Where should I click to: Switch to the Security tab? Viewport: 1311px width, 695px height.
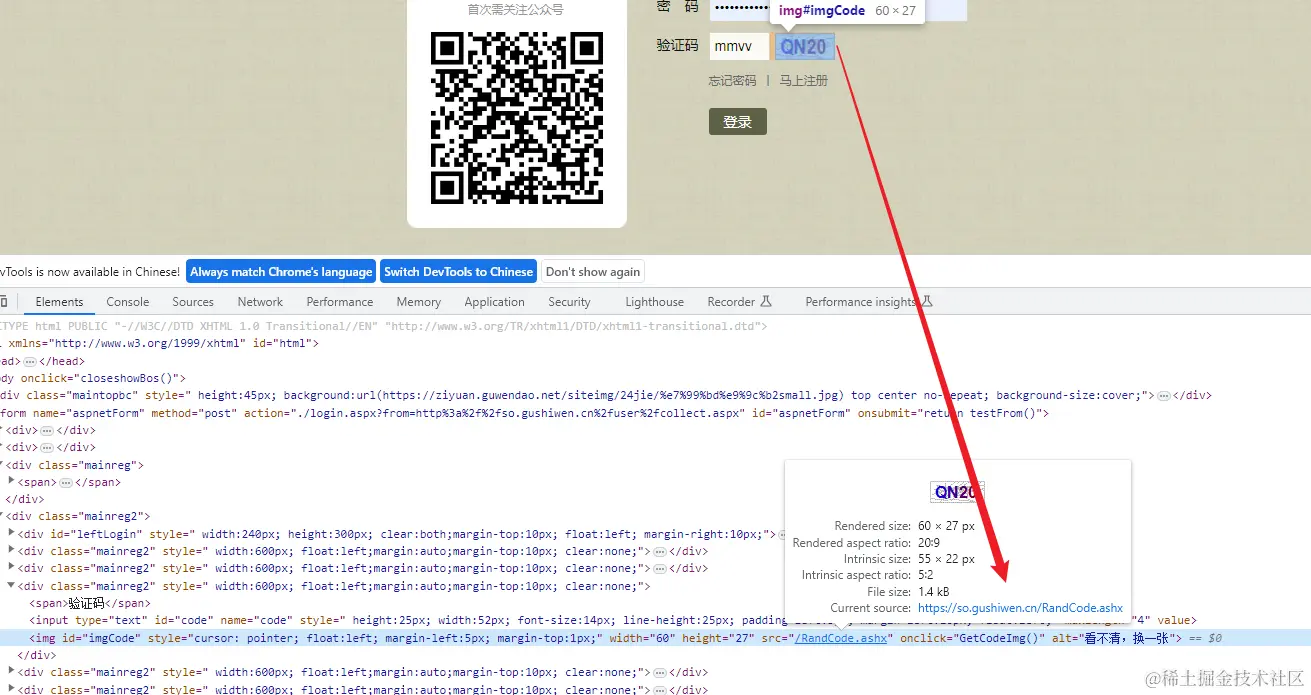point(569,302)
